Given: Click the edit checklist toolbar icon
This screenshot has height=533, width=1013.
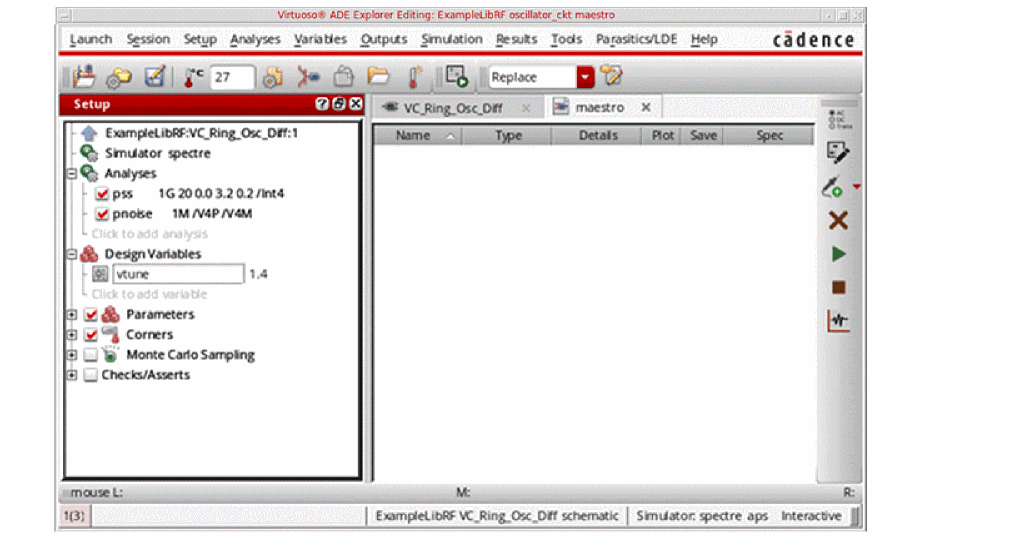Looking at the screenshot, I should coord(155,77).
